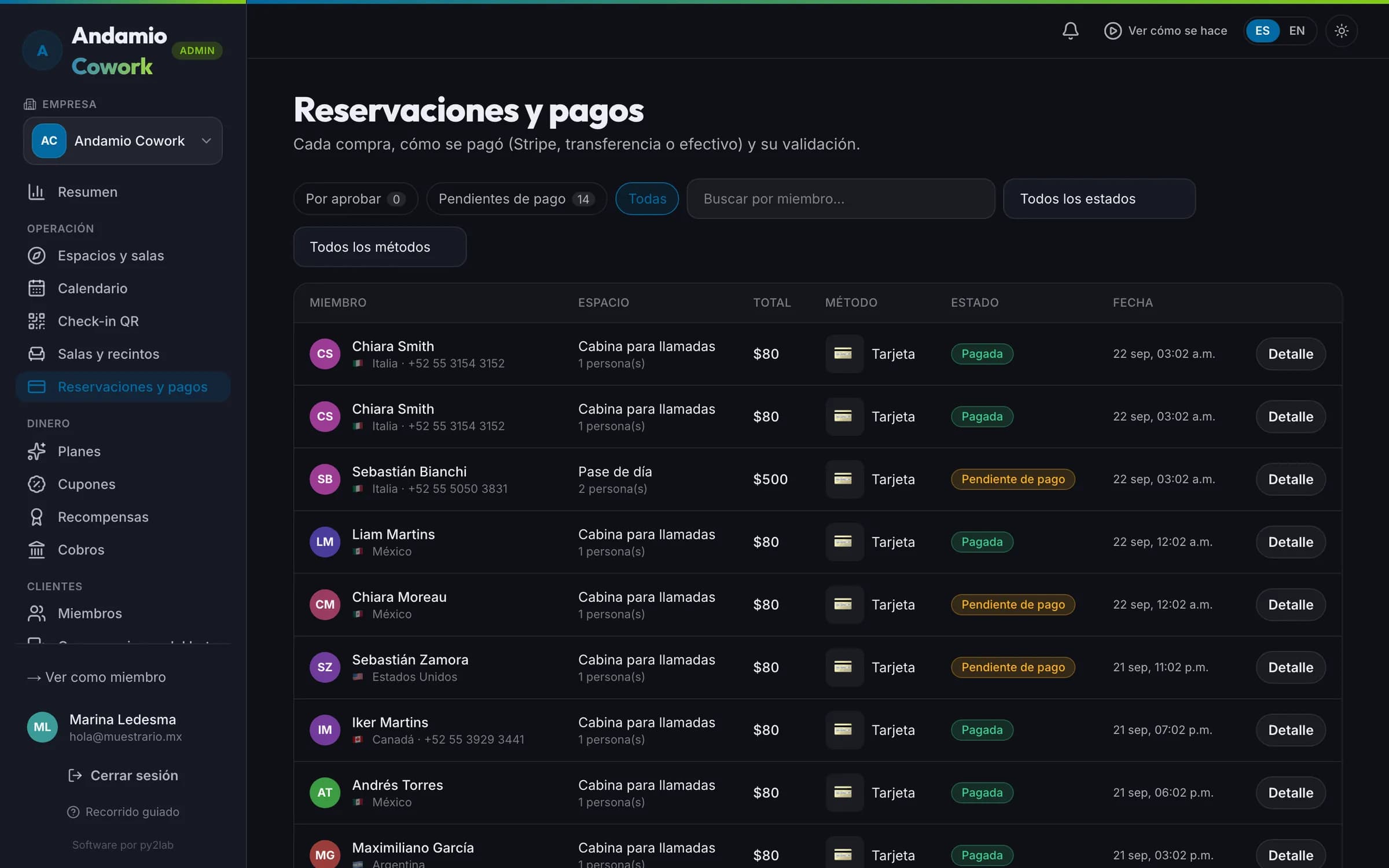Click the Resumen chart icon
1389x868 pixels.
[36, 192]
